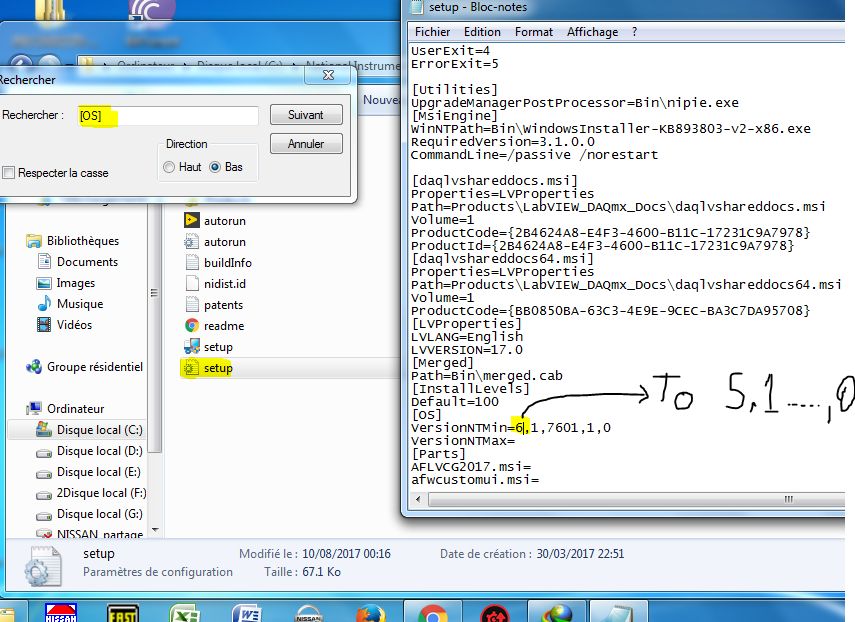The width and height of the screenshot is (855, 622).
Task: Click the Musique note icon
Action: pyautogui.click(x=44, y=304)
